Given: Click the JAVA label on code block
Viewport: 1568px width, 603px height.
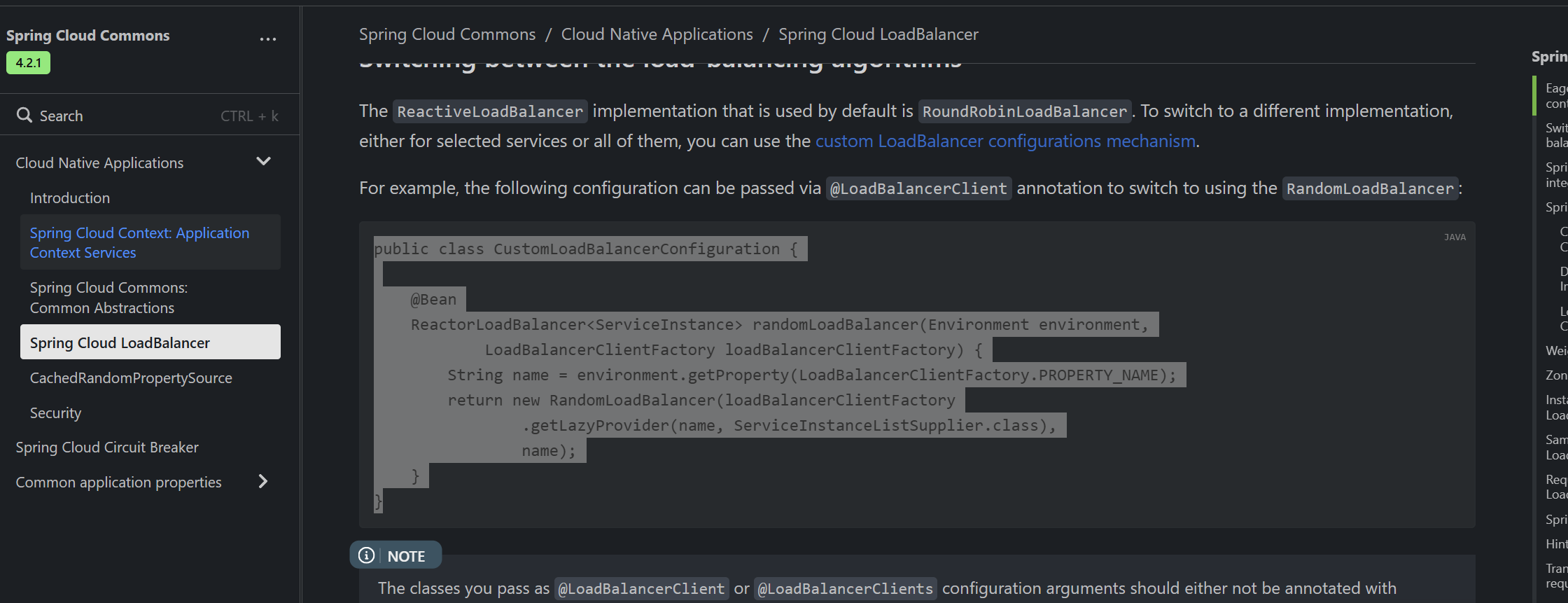Looking at the screenshot, I should [1455, 237].
